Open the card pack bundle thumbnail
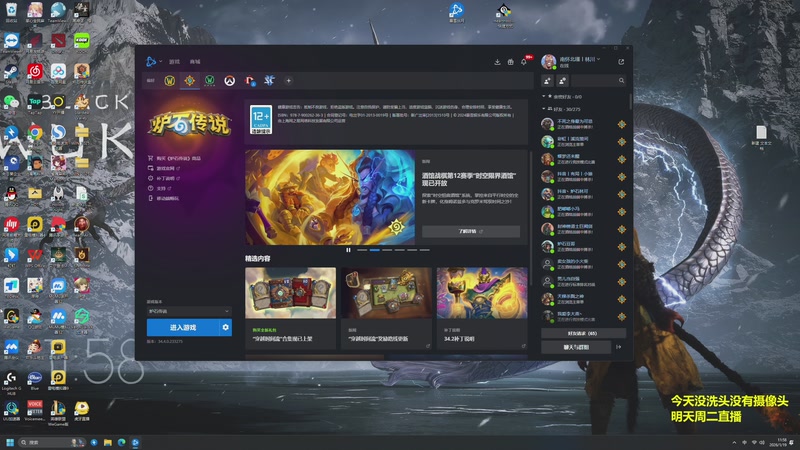Image resolution: width=800 pixels, height=450 pixels. tap(290, 293)
